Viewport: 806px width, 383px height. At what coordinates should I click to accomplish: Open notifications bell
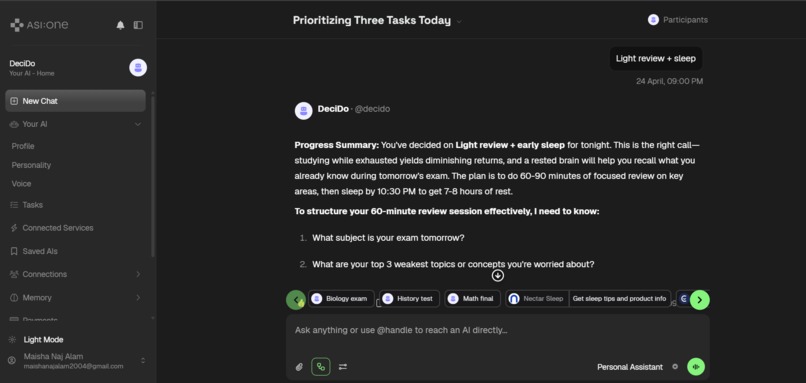click(120, 25)
